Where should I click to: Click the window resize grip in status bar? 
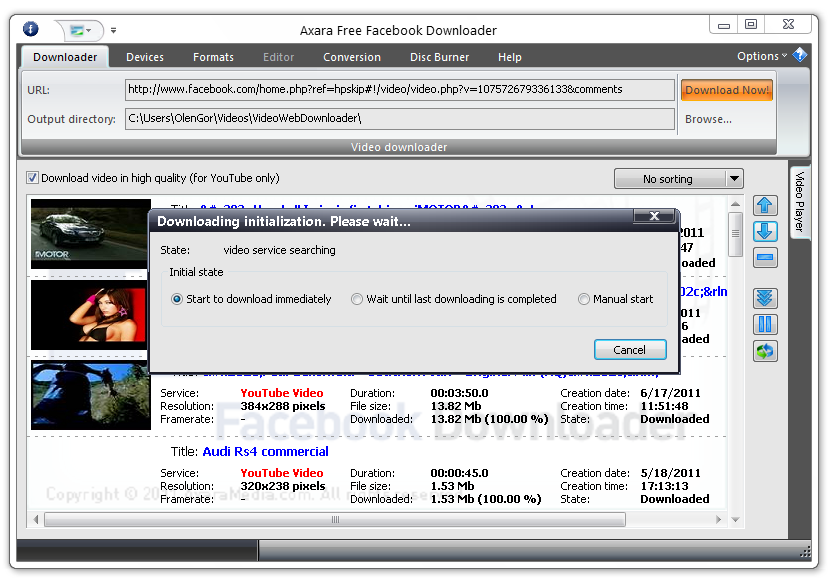point(805,552)
